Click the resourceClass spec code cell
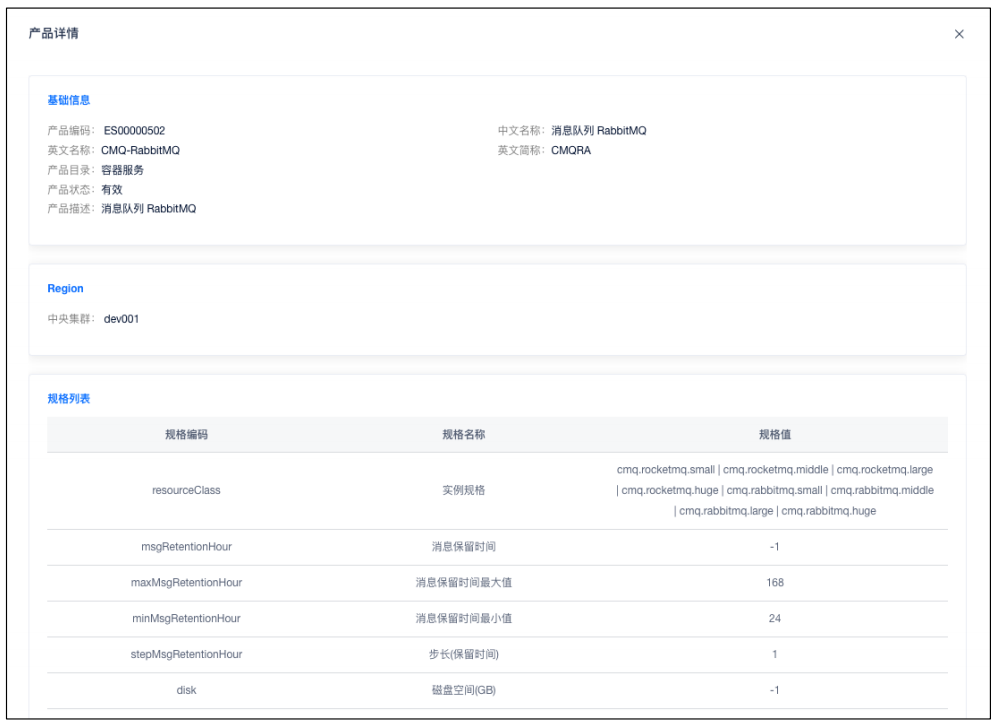This screenshot has width=1000, height=727. (x=186, y=490)
